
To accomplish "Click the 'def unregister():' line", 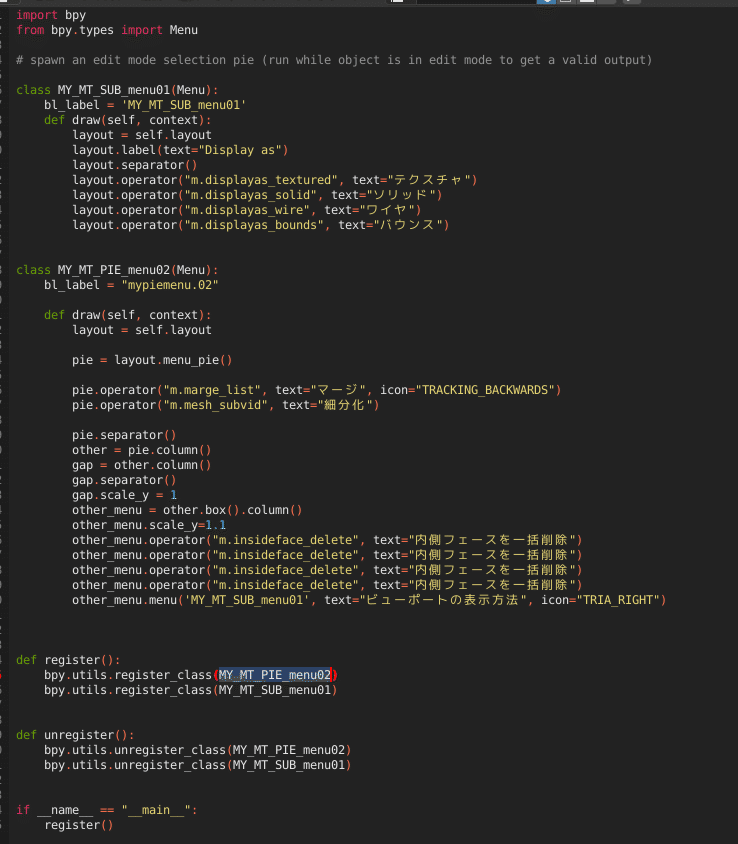I will (75, 735).
